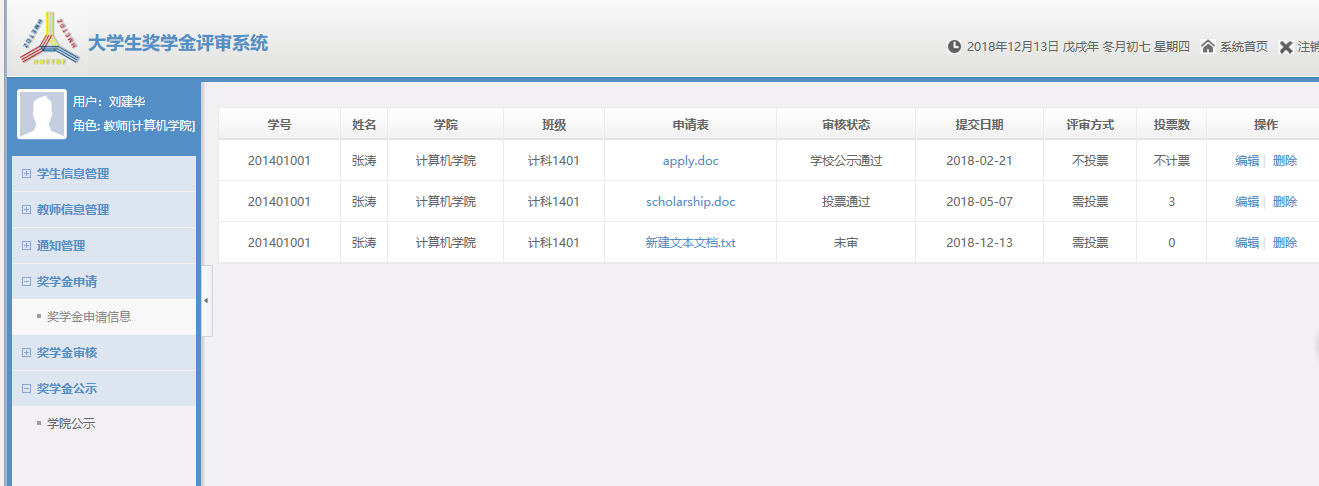Image resolution: width=1319 pixels, height=486 pixels.
Task: Click the 学校公示通过 status cell
Action: (x=846, y=160)
